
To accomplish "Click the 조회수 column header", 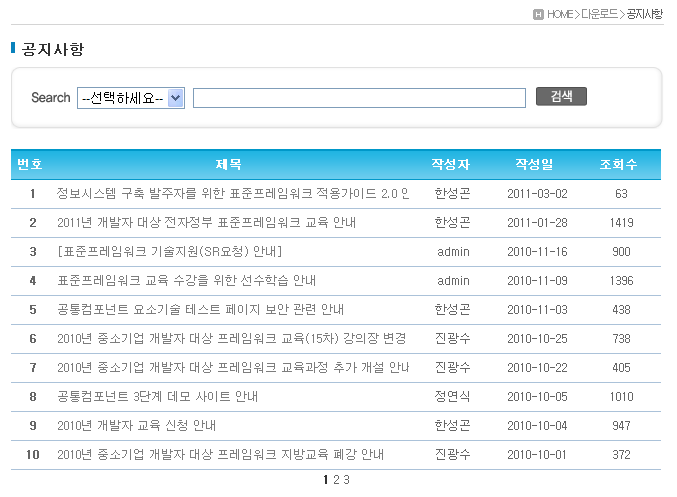I will point(618,164).
